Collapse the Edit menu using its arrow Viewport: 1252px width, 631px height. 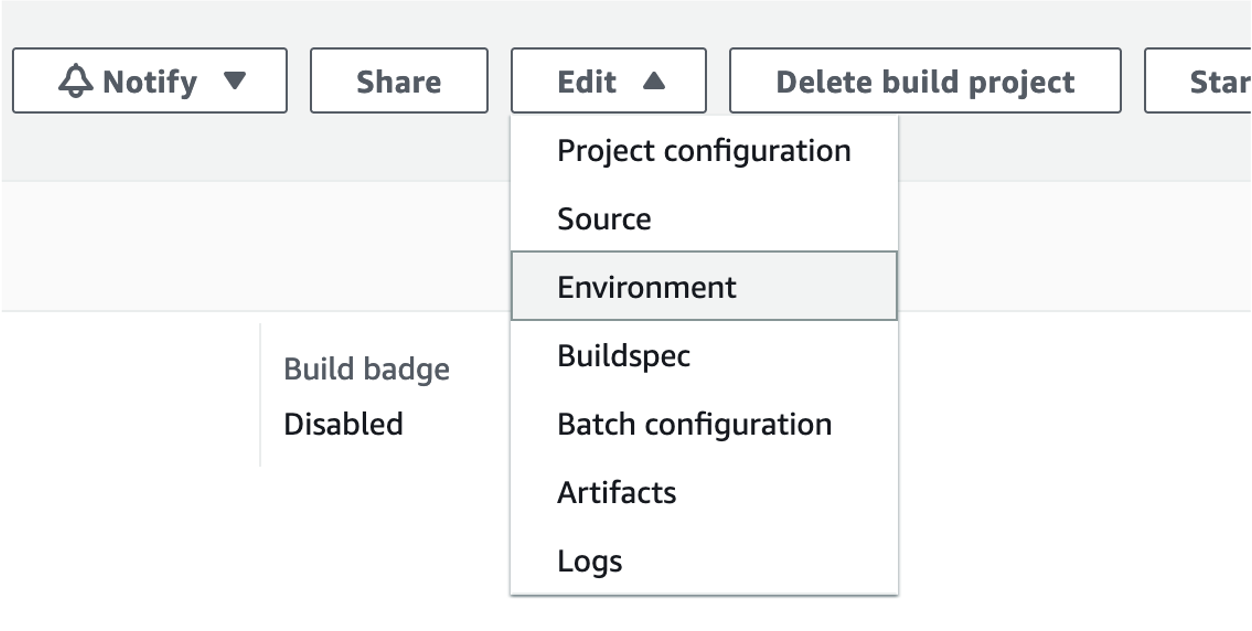tap(654, 81)
